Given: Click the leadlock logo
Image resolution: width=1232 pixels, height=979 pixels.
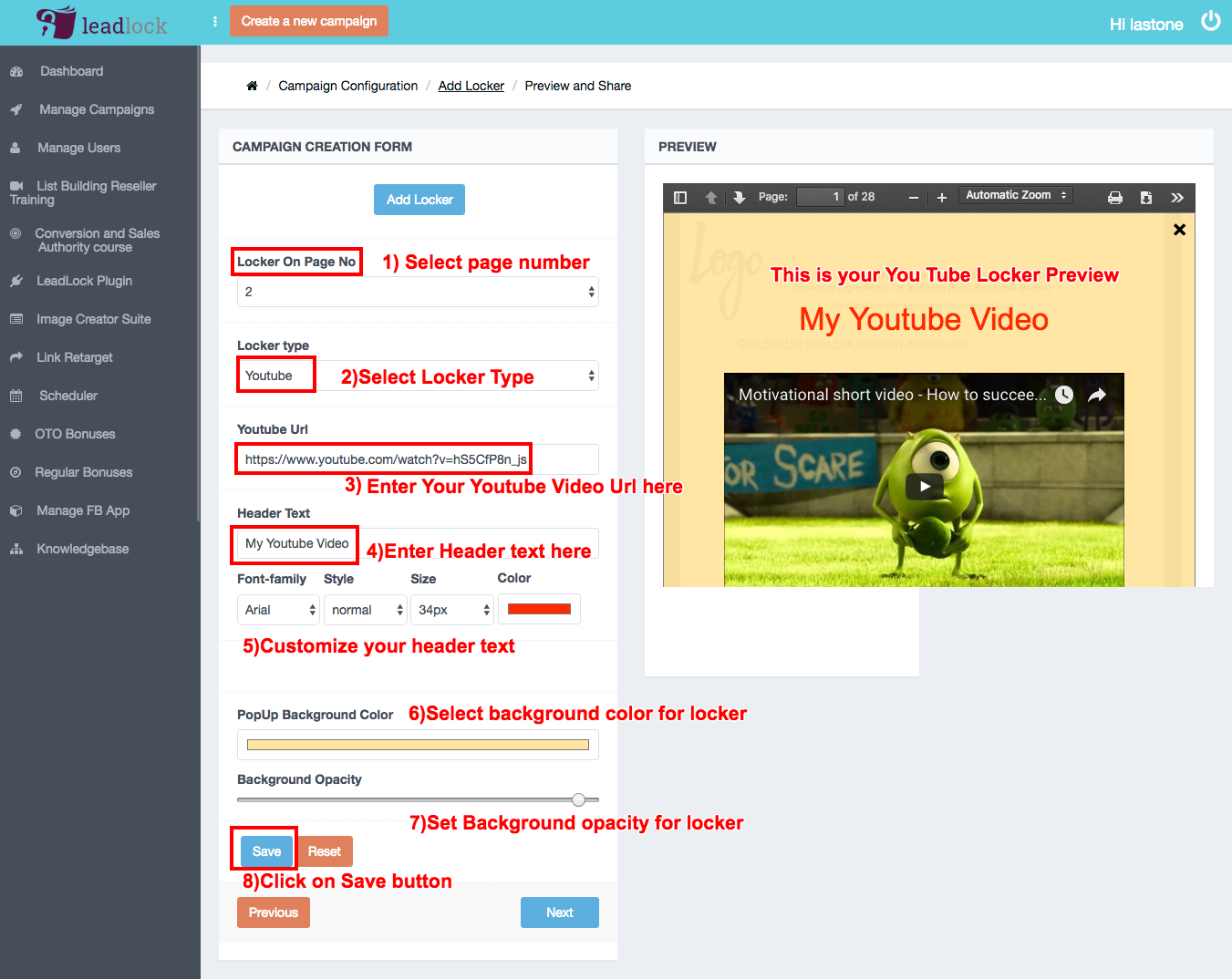Looking at the screenshot, I should [101, 23].
